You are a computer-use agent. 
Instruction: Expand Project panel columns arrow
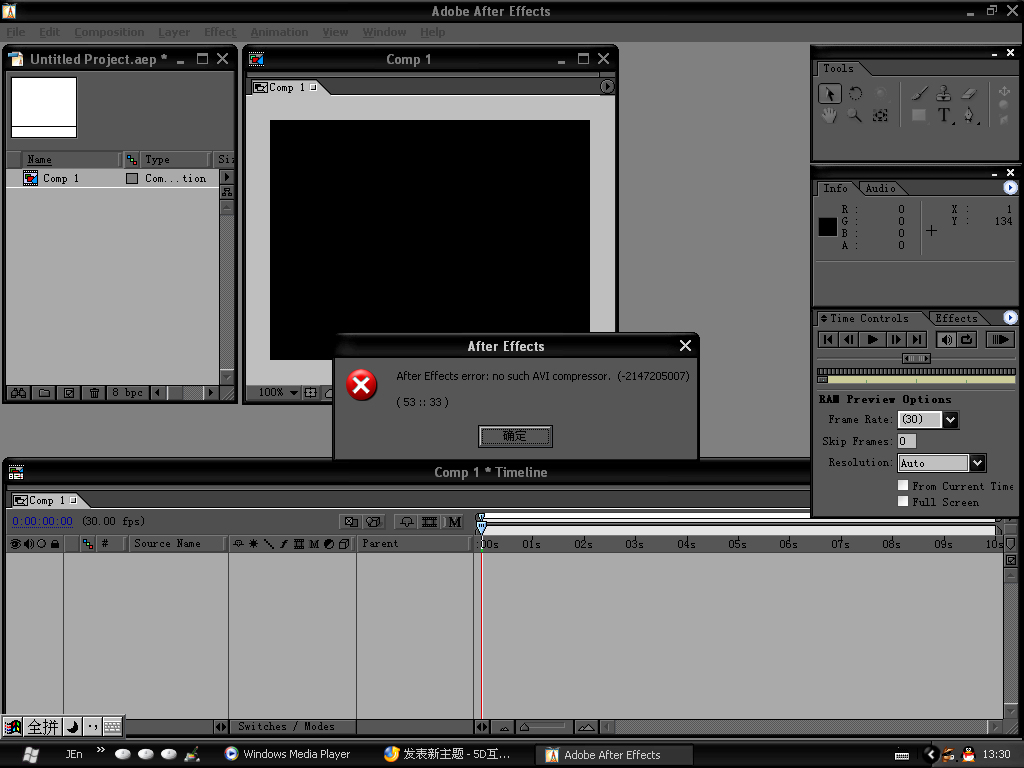pos(227,177)
